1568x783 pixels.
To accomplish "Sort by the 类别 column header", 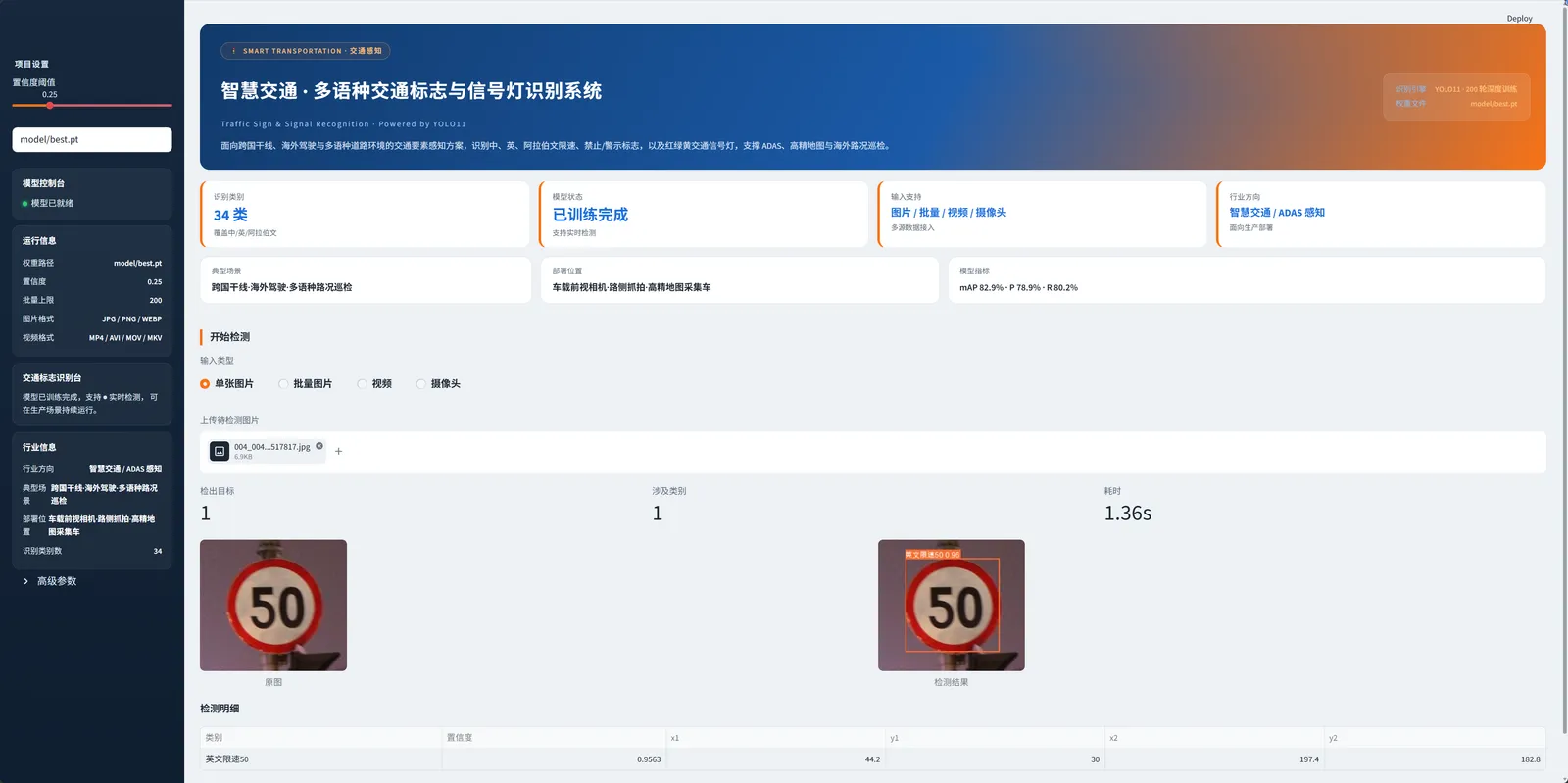I will [x=321, y=738].
